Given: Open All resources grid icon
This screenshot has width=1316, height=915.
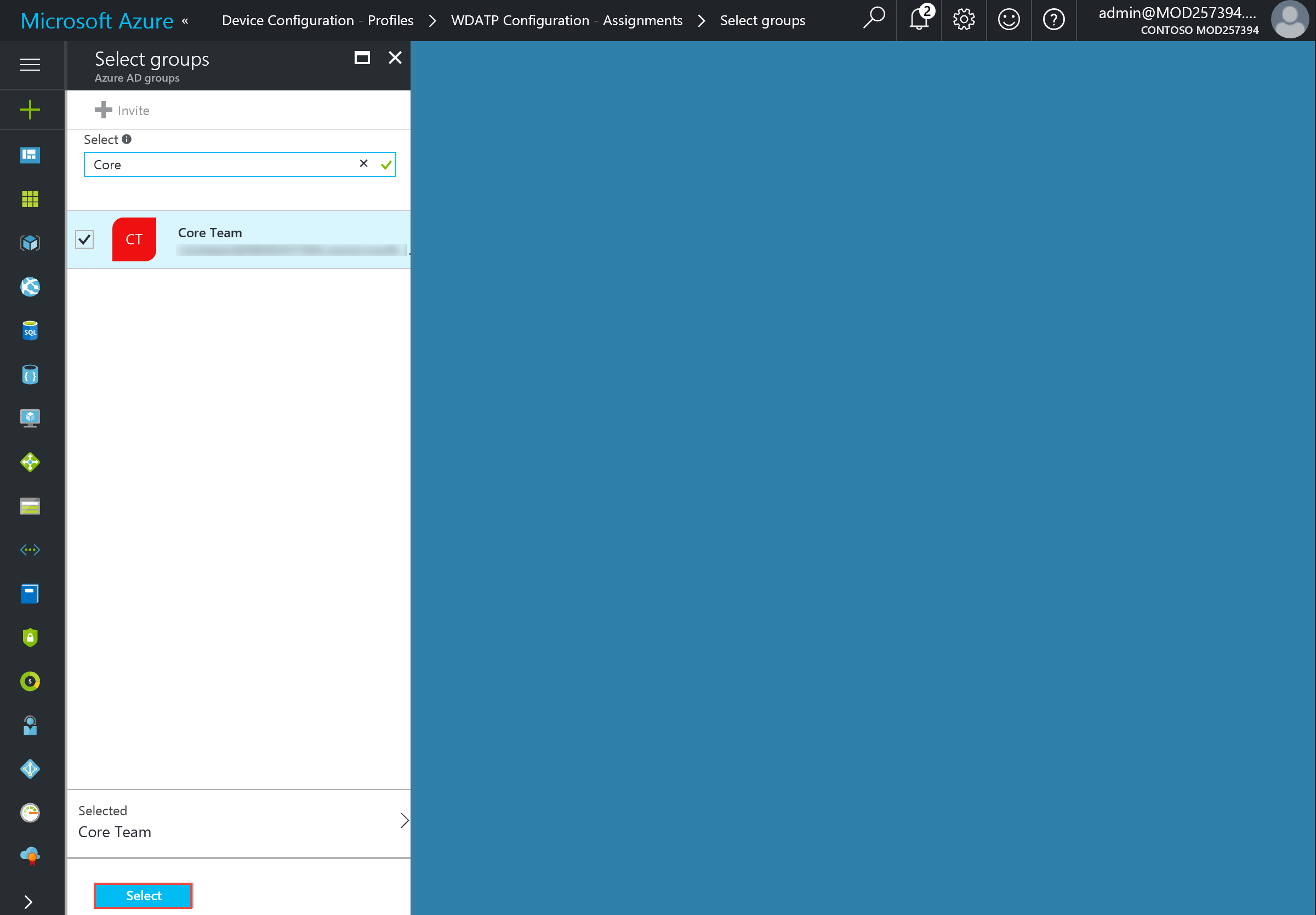Looking at the screenshot, I should [x=30, y=199].
